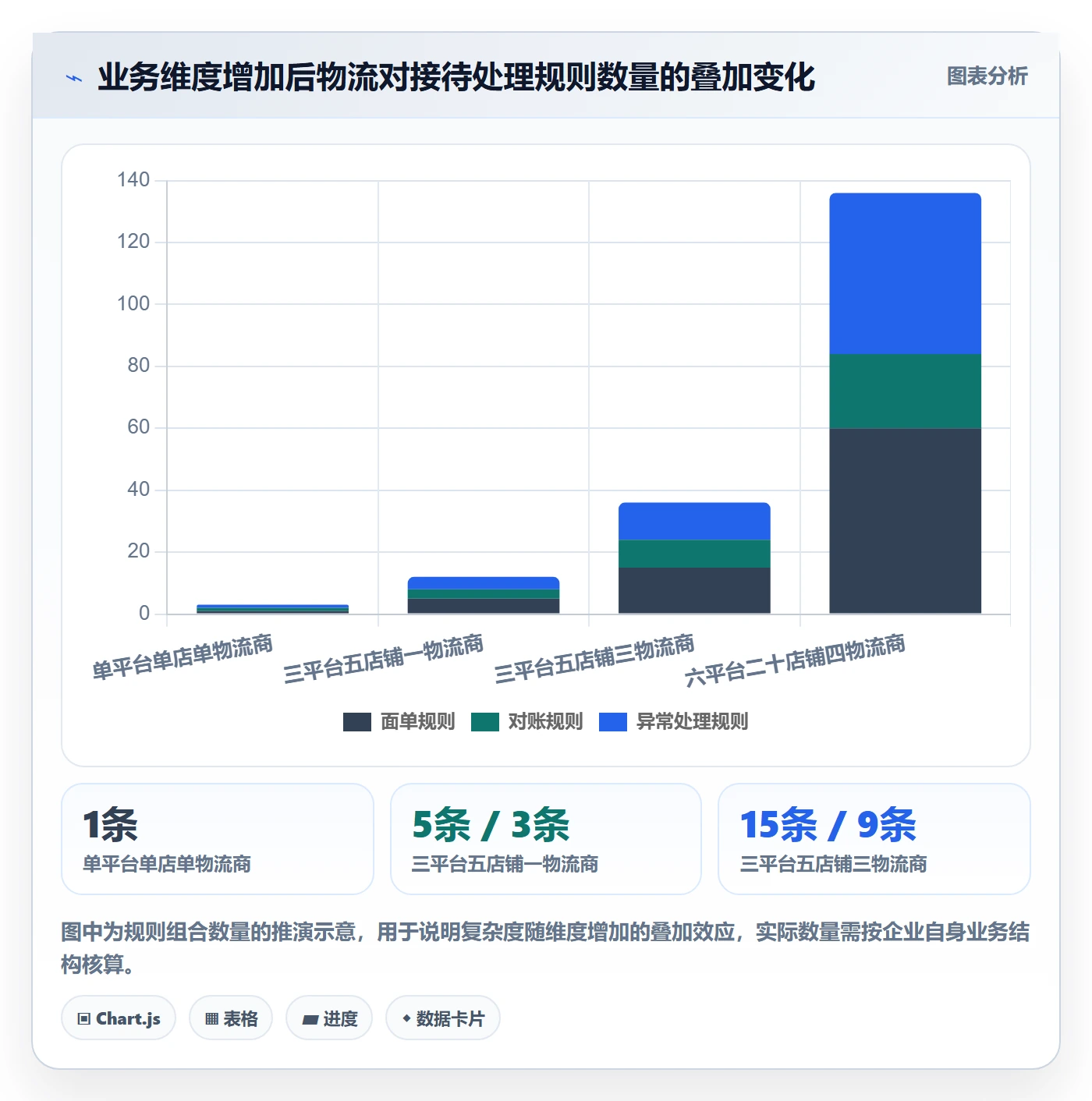Screen dimensions: 1092x1101
Task: Click blue segment of 六平台二十店铺四物流商 bar
Action: pos(905,274)
